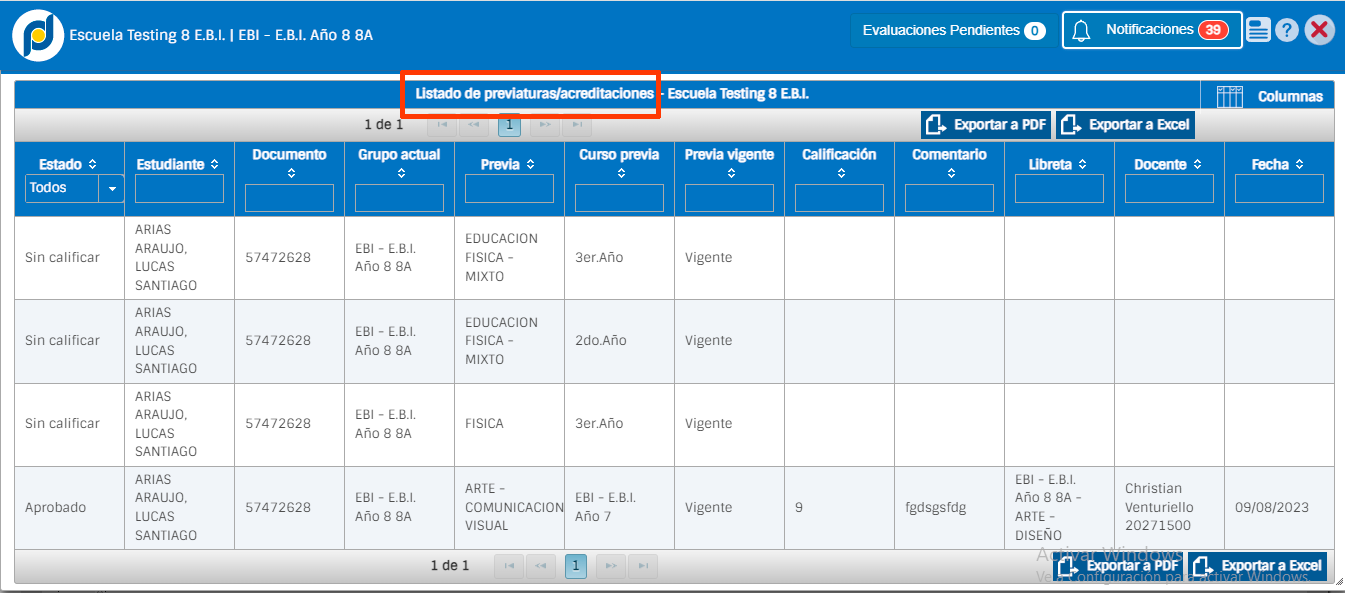The width and height of the screenshot is (1345, 593).
Task: Go to first page in bottom paginator
Action: click(509, 566)
